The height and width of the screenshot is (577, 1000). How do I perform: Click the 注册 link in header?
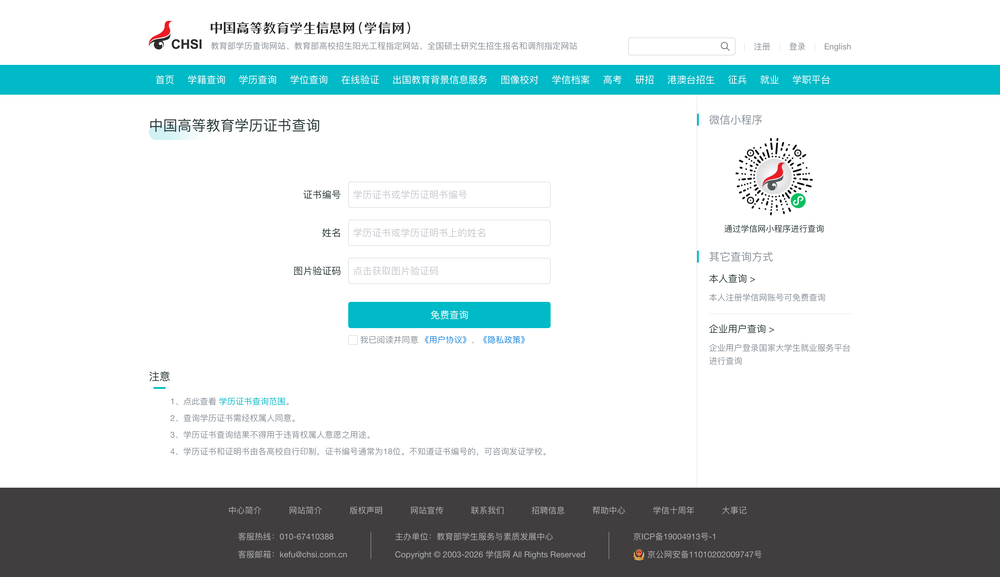[761, 47]
